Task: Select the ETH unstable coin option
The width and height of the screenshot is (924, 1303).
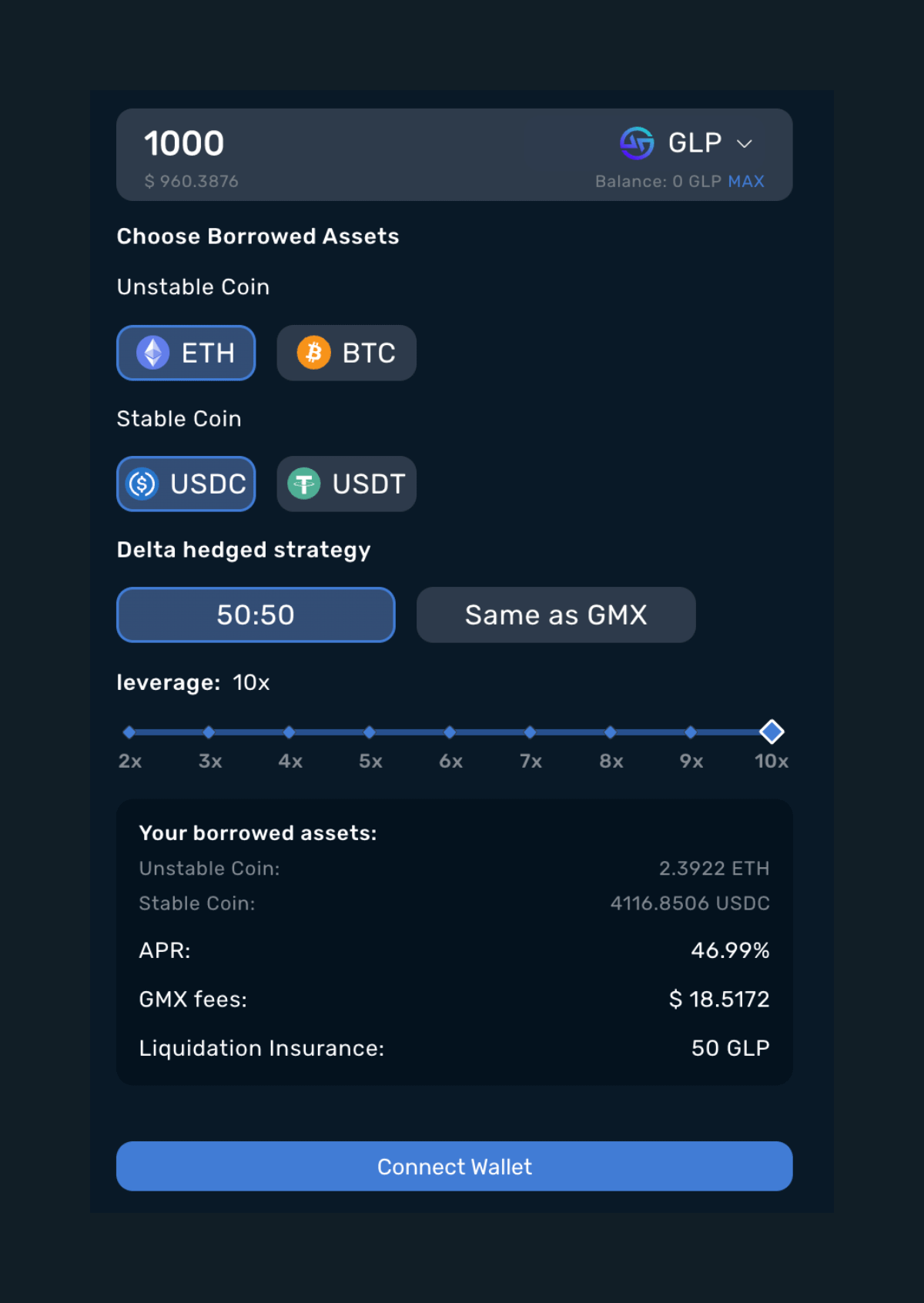Action: pos(186,353)
